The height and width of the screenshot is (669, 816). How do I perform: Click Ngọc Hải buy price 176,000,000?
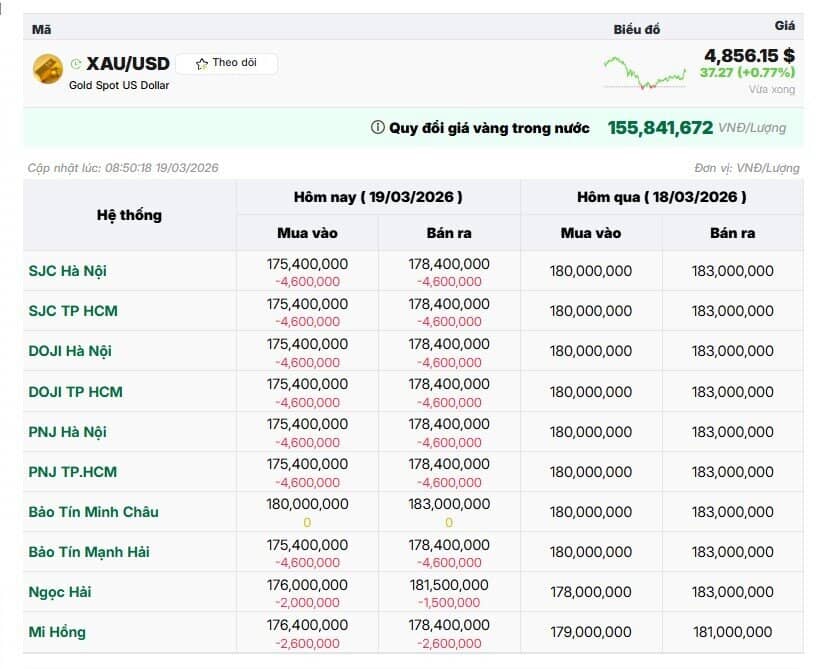[307, 585]
